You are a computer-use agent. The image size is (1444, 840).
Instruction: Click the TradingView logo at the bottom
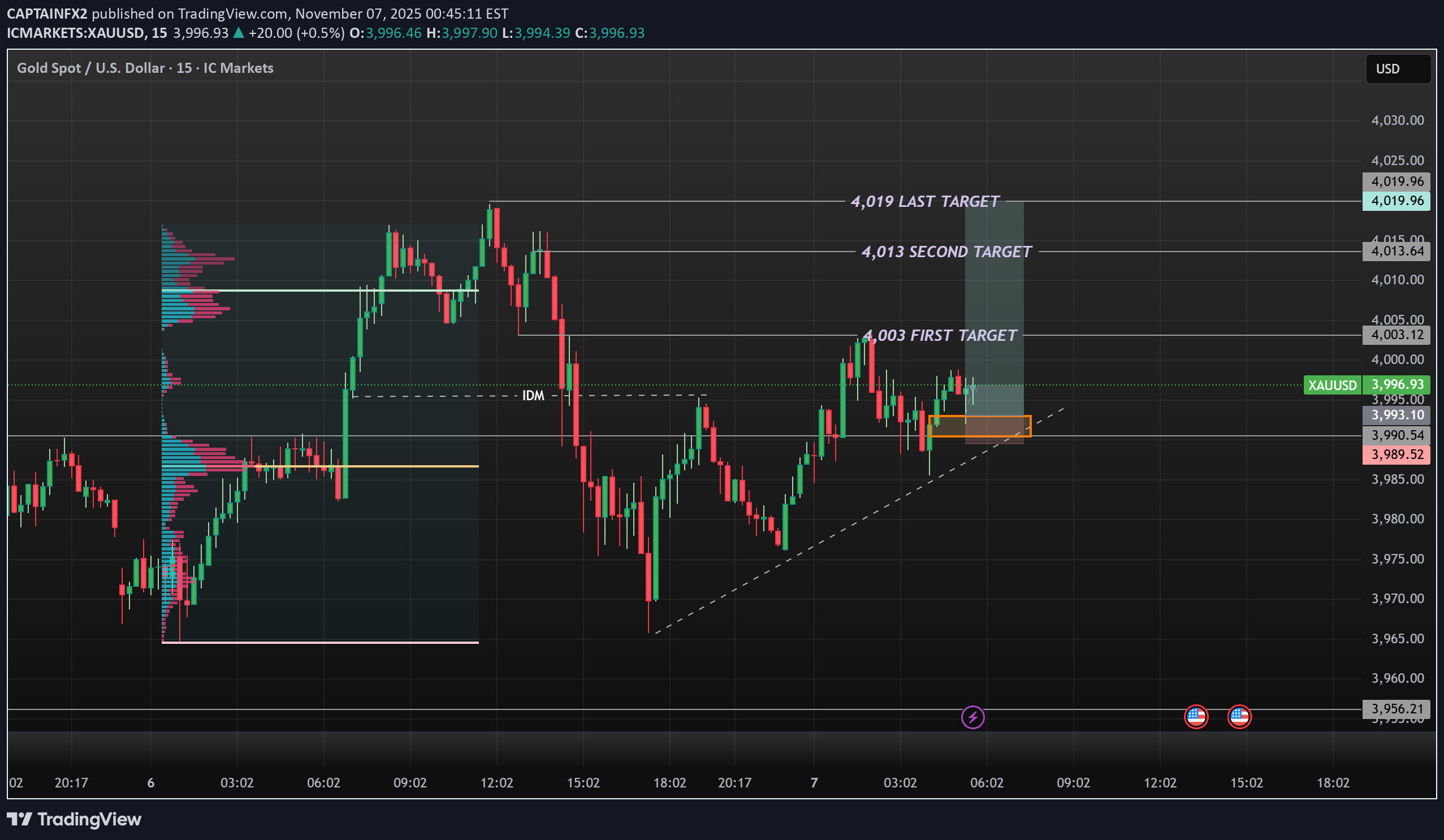pyautogui.click(x=75, y=819)
